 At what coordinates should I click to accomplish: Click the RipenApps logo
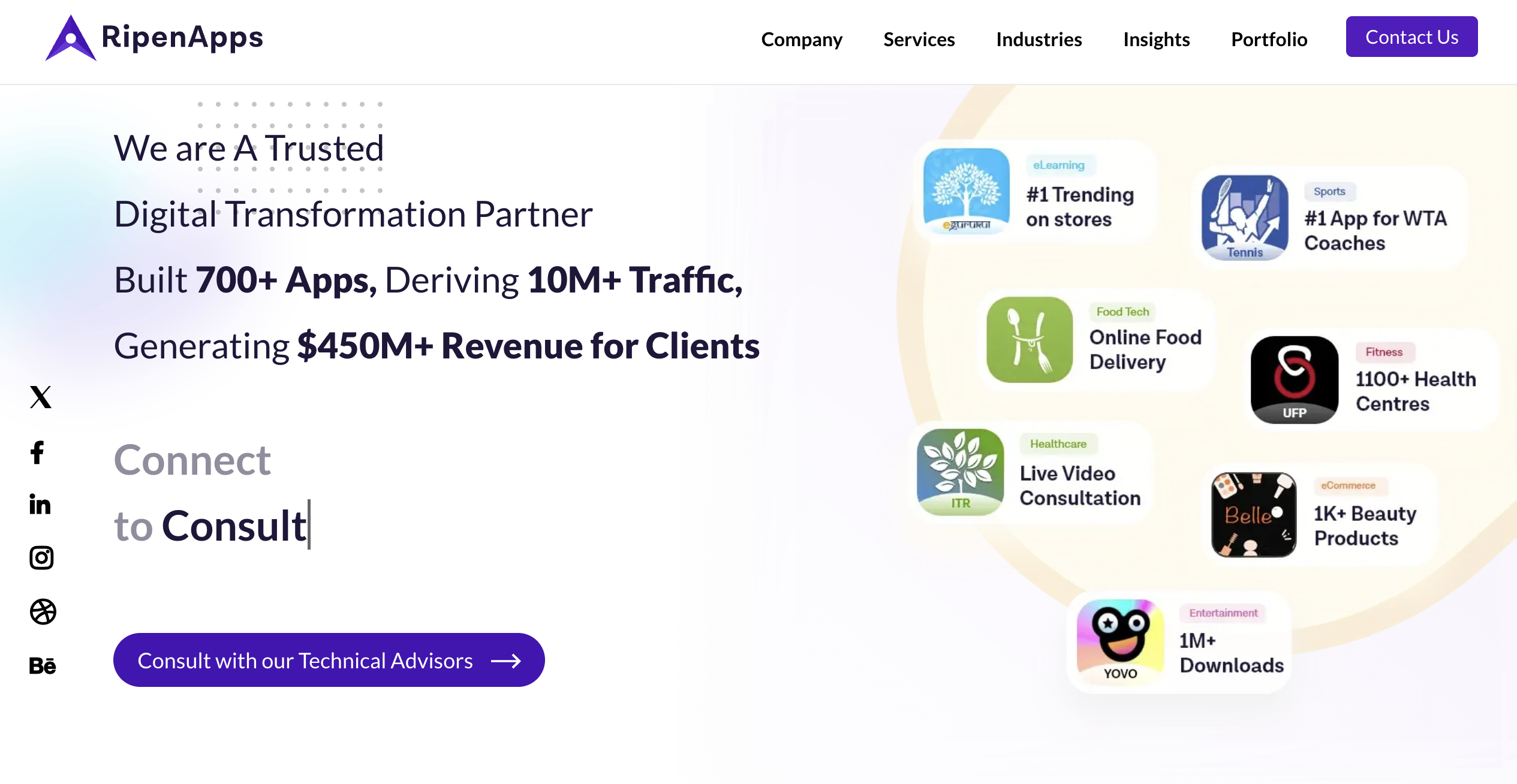tap(154, 38)
